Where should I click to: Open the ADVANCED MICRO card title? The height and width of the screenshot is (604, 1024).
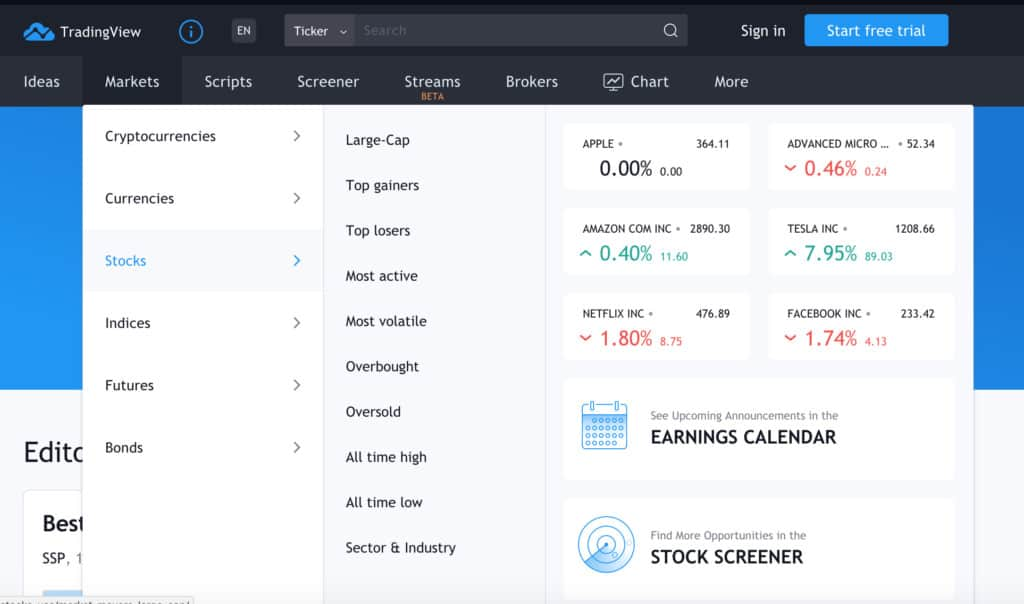pos(837,144)
